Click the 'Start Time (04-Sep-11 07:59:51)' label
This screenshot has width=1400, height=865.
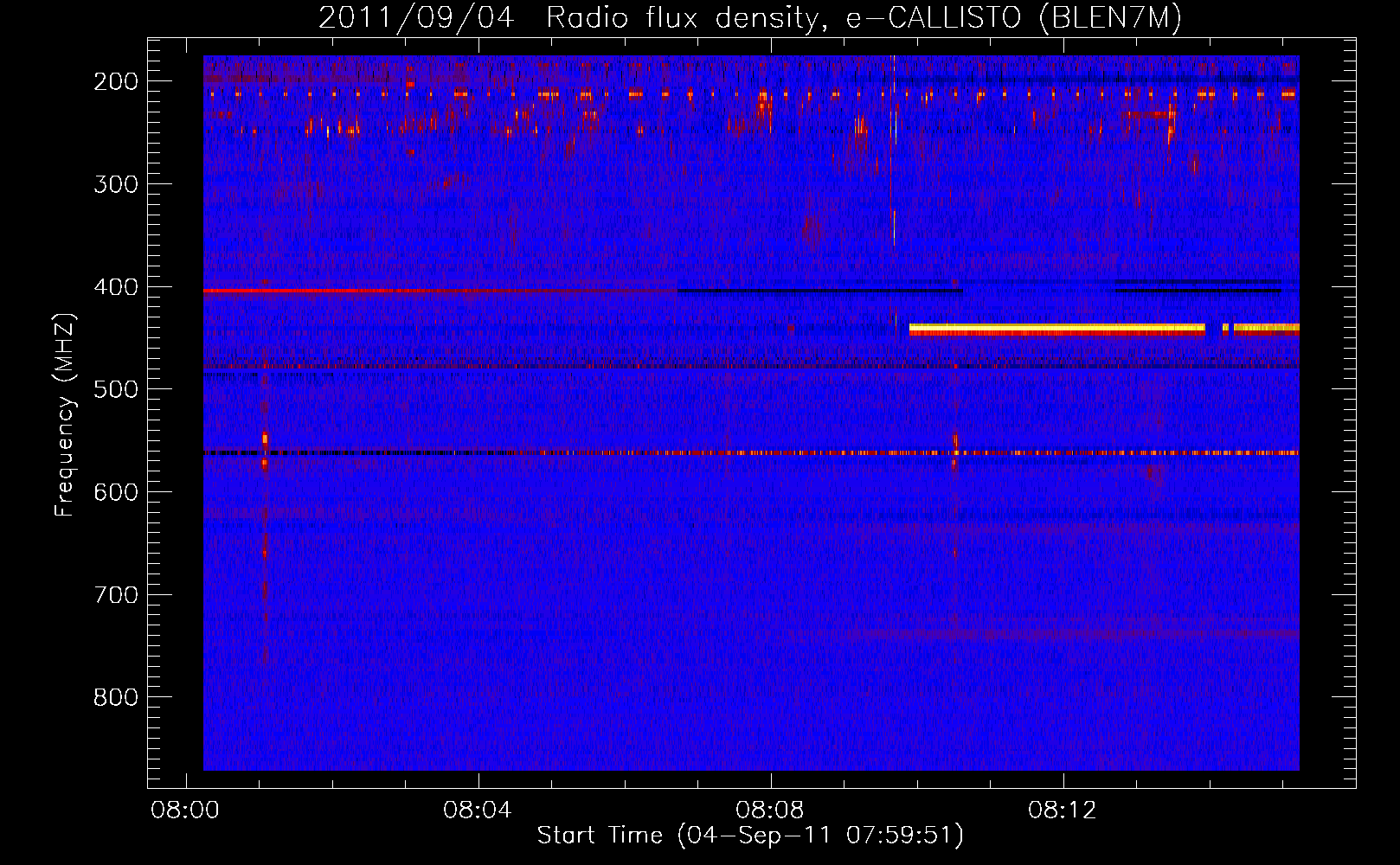click(x=750, y=836)
